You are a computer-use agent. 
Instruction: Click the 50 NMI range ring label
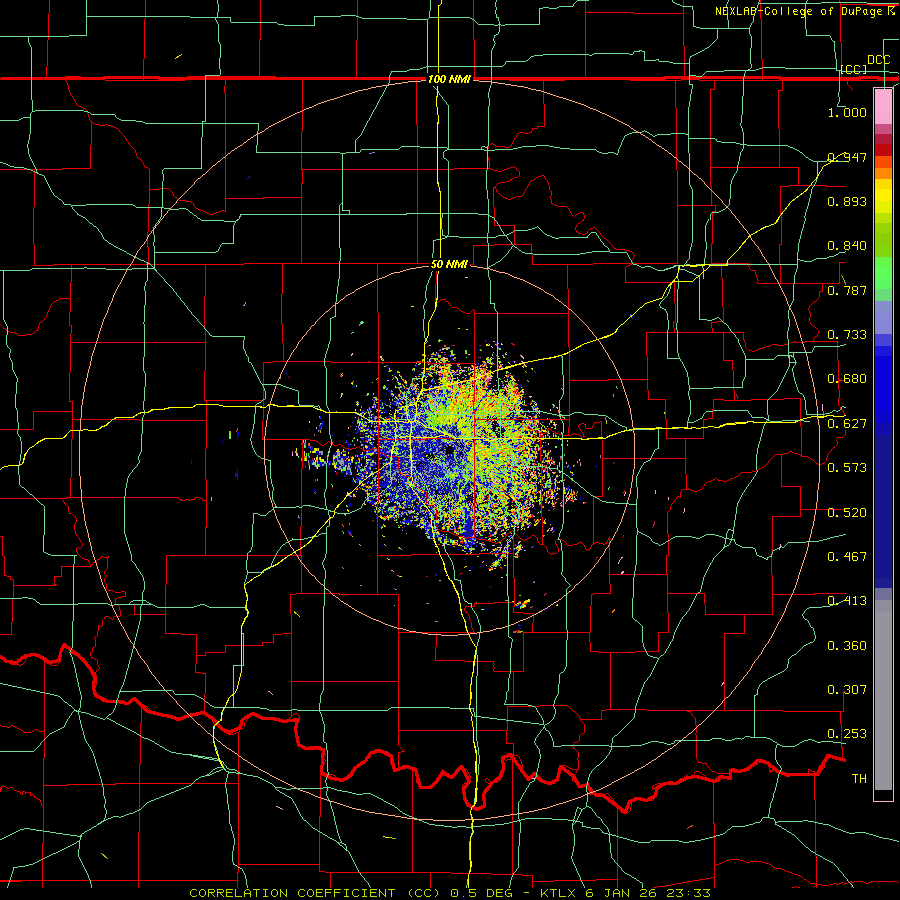[x=449, y=264]
